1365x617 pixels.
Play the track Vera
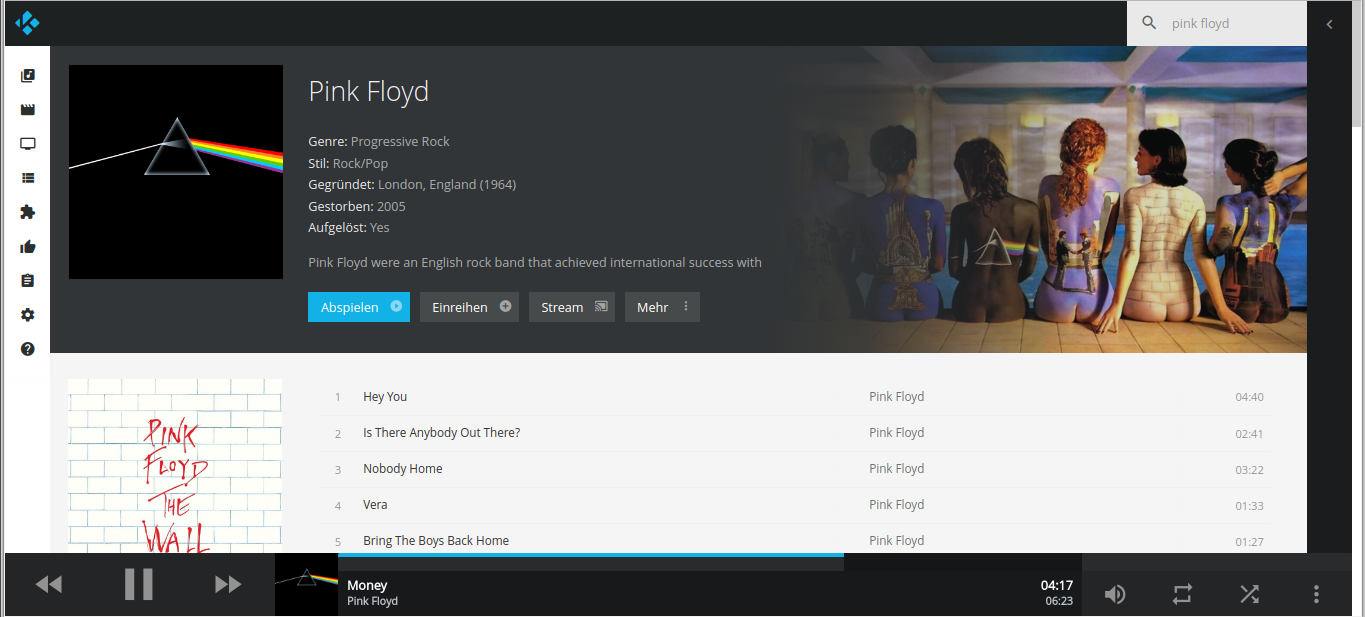375,505
